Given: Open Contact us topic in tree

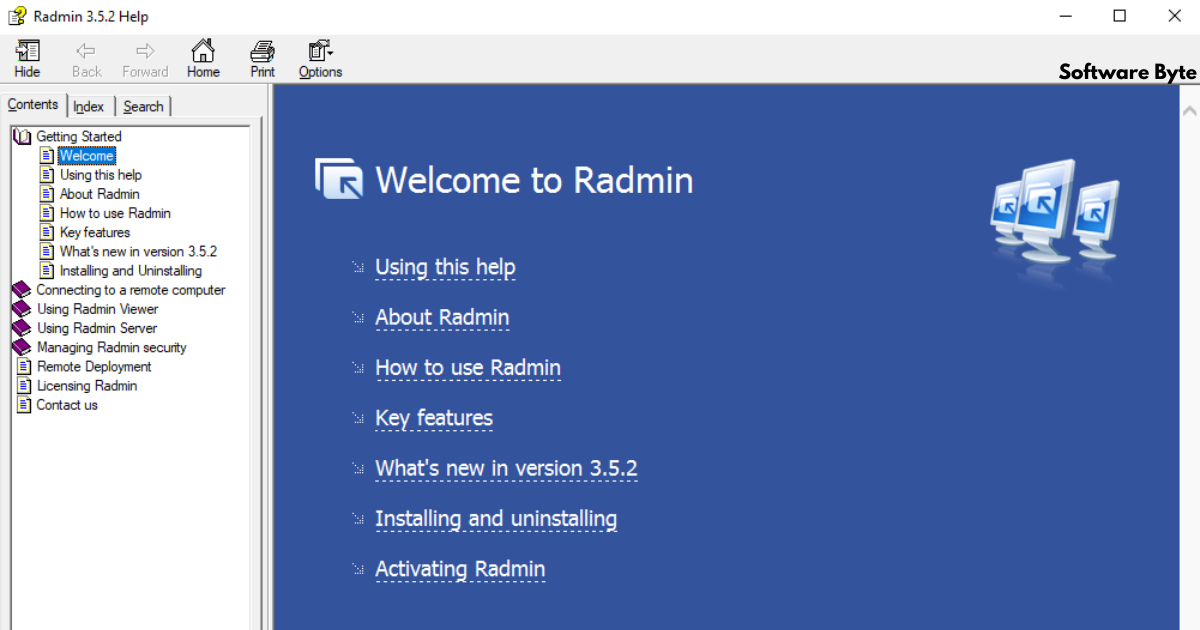Looking at the screenshot, I should [67, 405].
